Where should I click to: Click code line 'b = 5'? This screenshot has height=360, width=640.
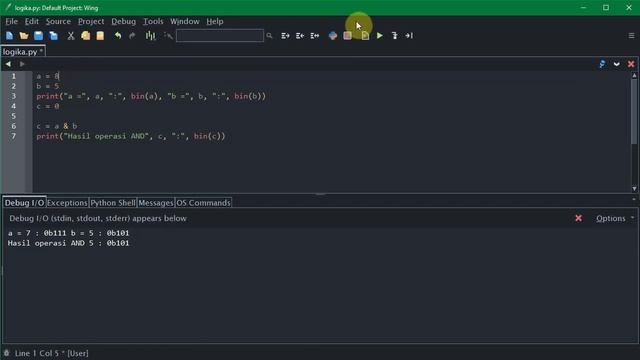coord(47,86)
